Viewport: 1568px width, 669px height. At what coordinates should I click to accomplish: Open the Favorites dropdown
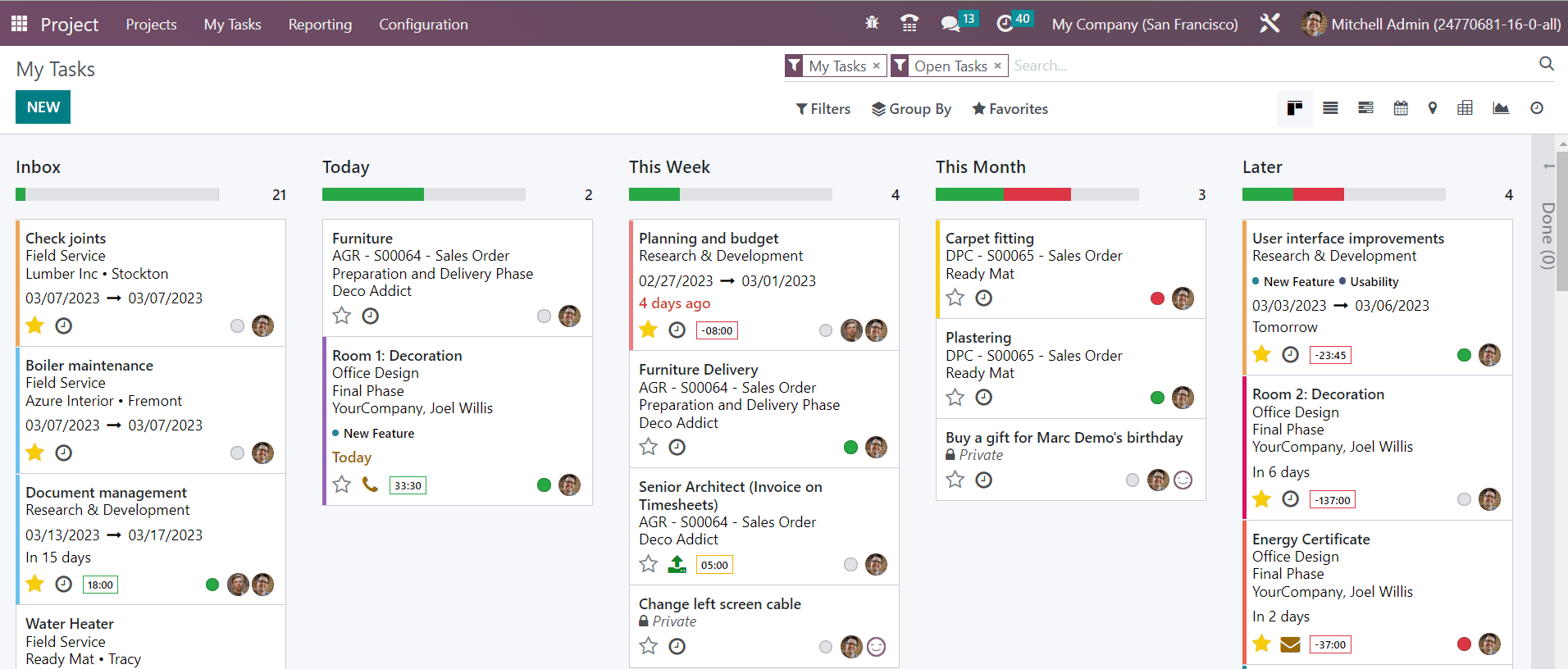(x=1010, y=109)
